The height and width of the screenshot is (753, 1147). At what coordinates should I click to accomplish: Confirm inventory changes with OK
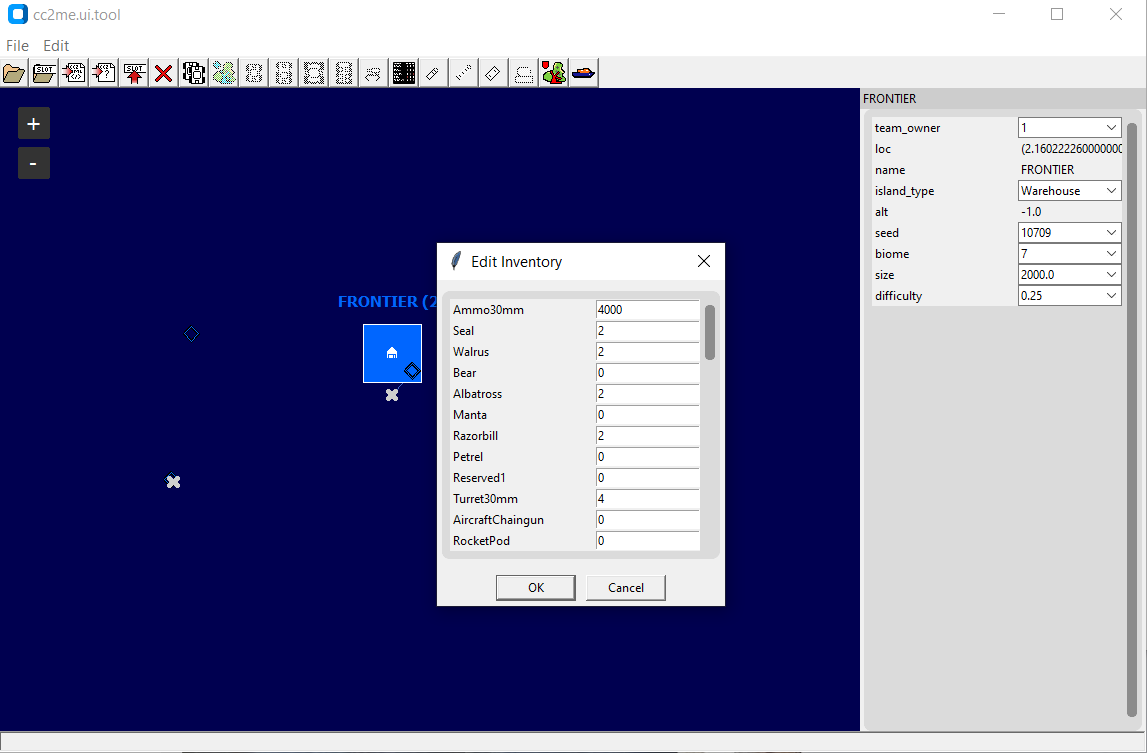click(535, 587)
